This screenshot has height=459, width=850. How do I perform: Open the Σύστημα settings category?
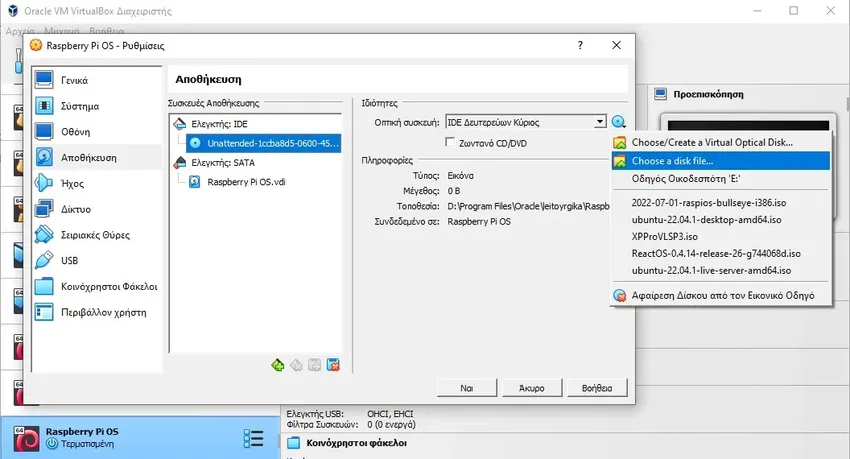97,106
